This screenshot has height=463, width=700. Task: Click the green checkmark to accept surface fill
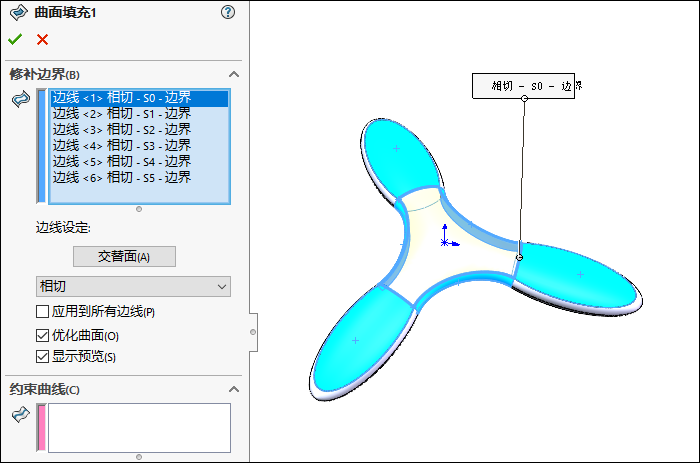[15, 40]
